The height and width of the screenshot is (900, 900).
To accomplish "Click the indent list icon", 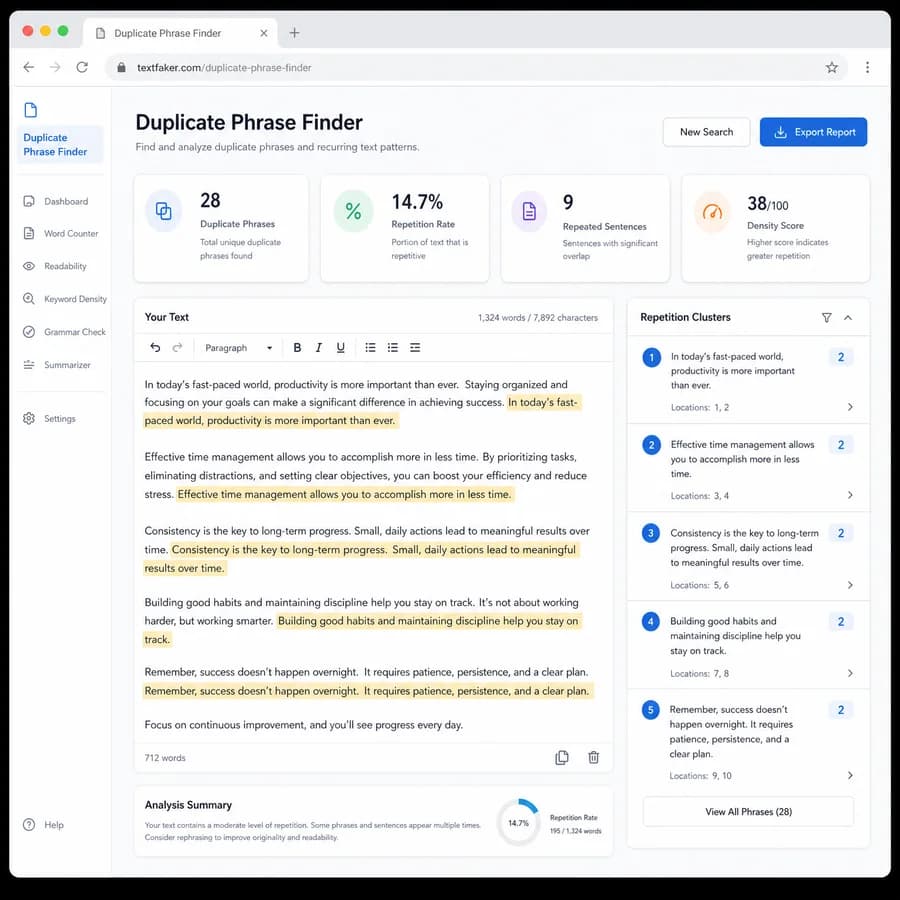I will [x=415, y=347].
